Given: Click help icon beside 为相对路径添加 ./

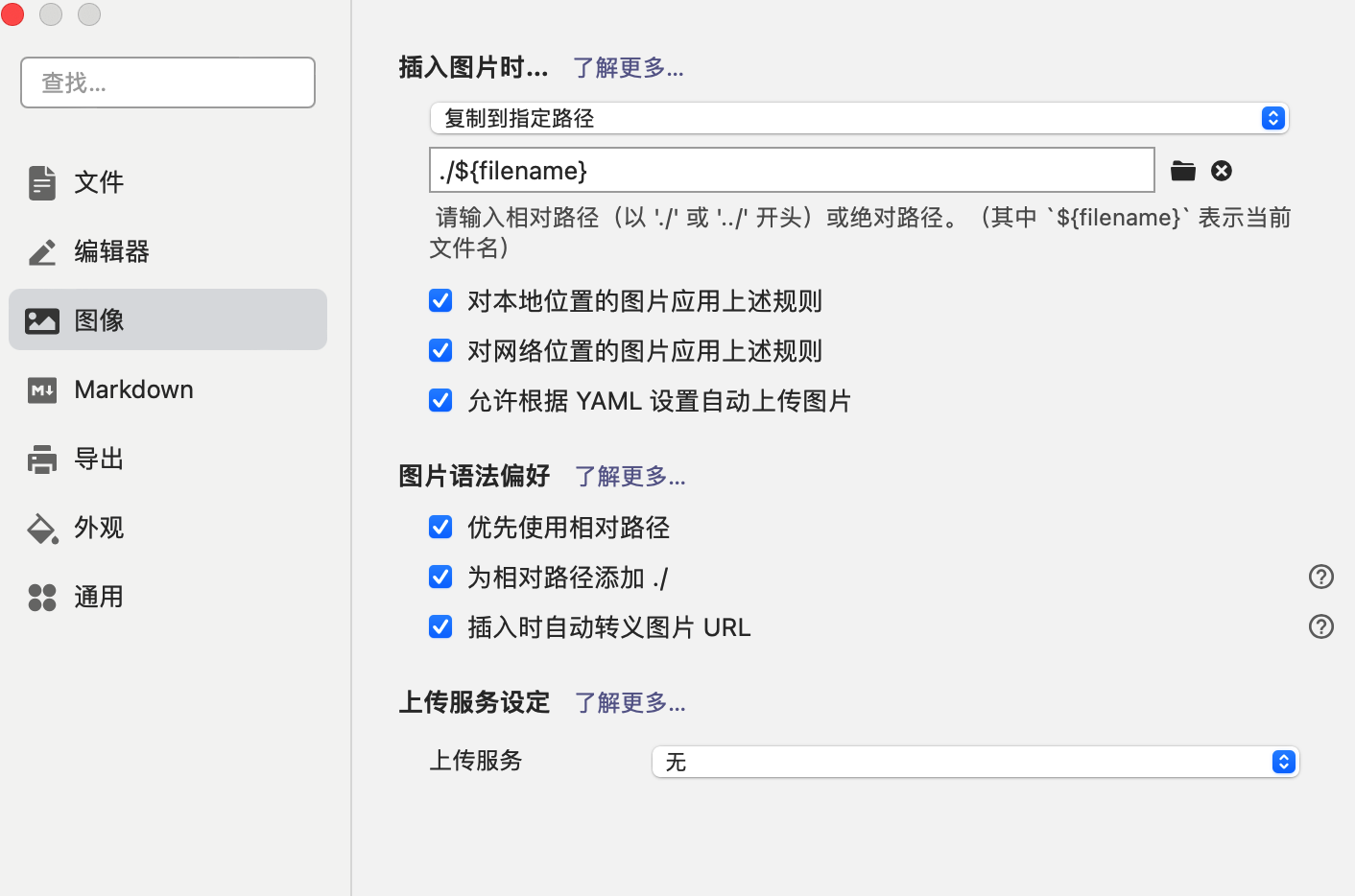Looking at the screenshot, I should click(x=1321, y=577).
